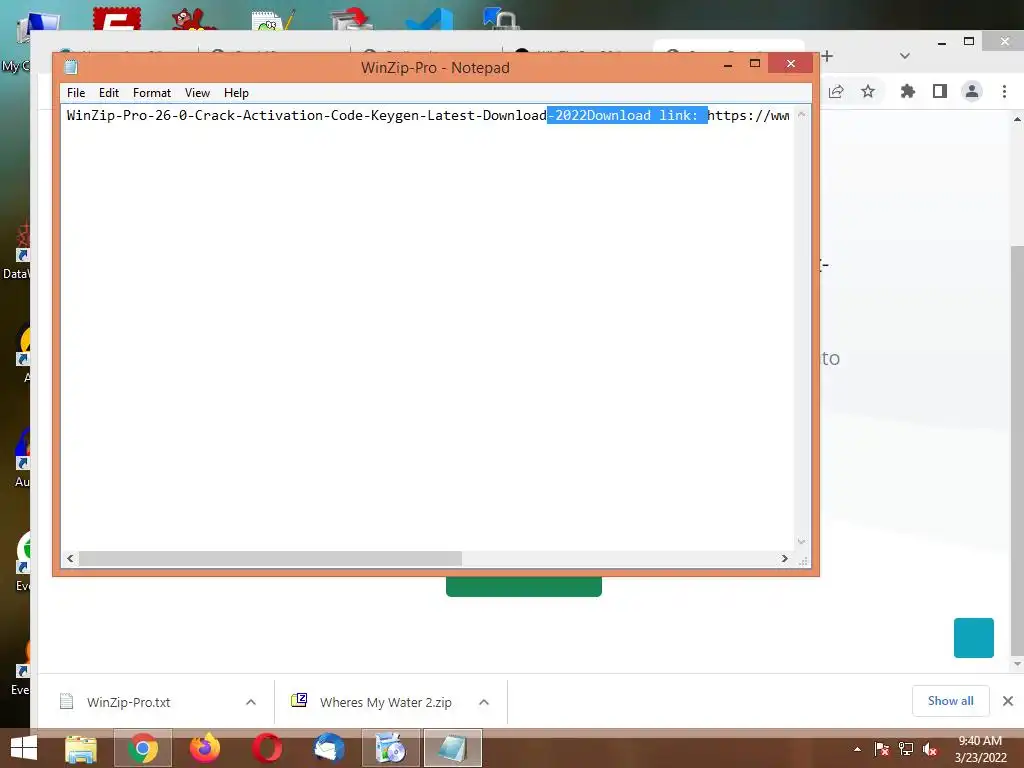Close the WinZip-Pro Notepad window

[791, 63]
